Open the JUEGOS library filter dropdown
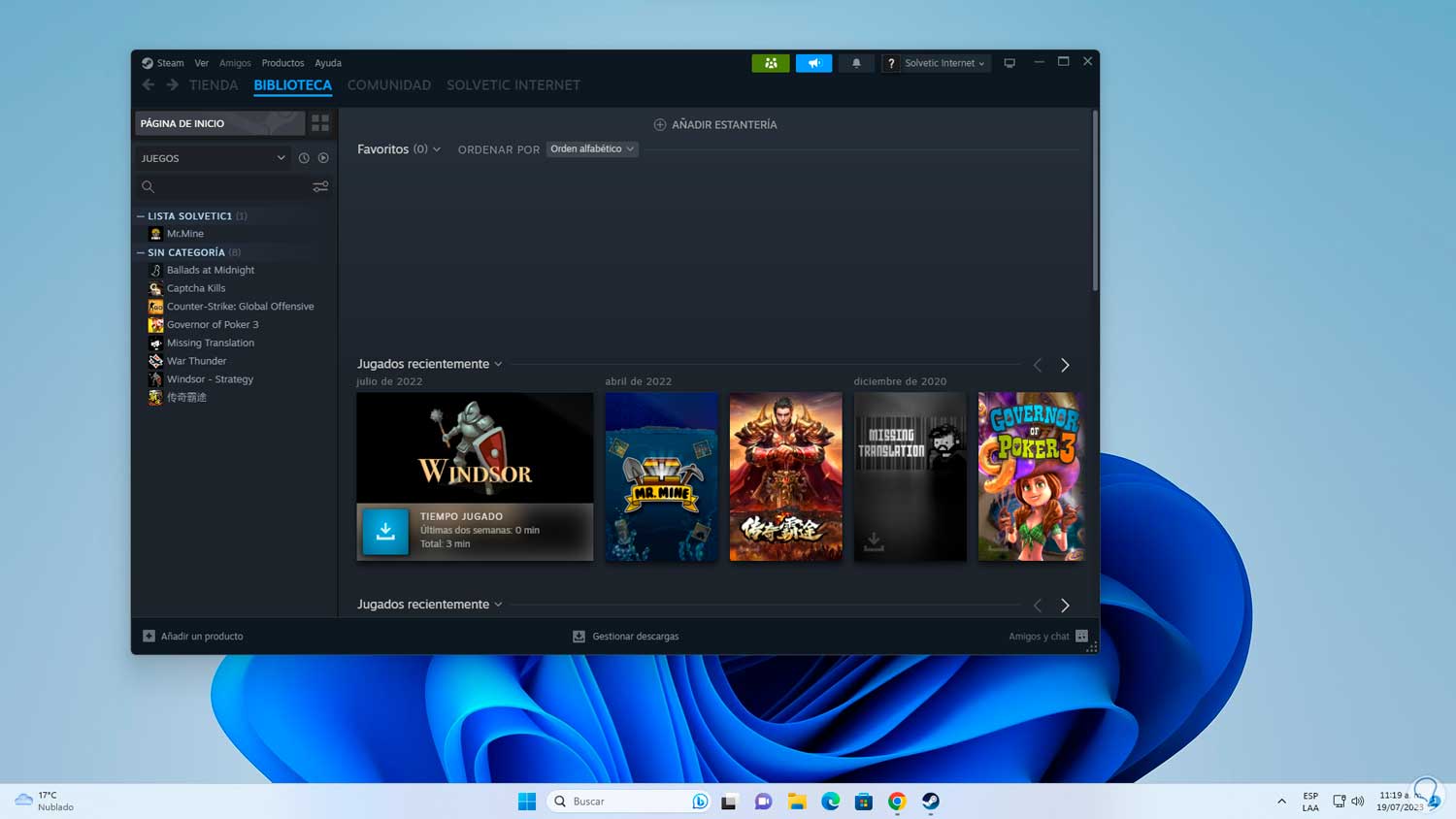Image resolution: width=1456 pixels, height=819 pixels. [x=213, y=158]
